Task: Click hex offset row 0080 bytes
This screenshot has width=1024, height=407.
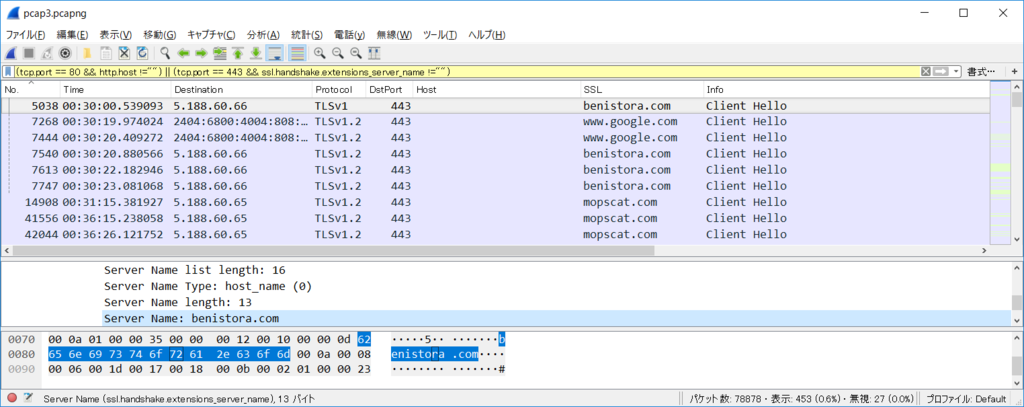Action: point(210,355)
